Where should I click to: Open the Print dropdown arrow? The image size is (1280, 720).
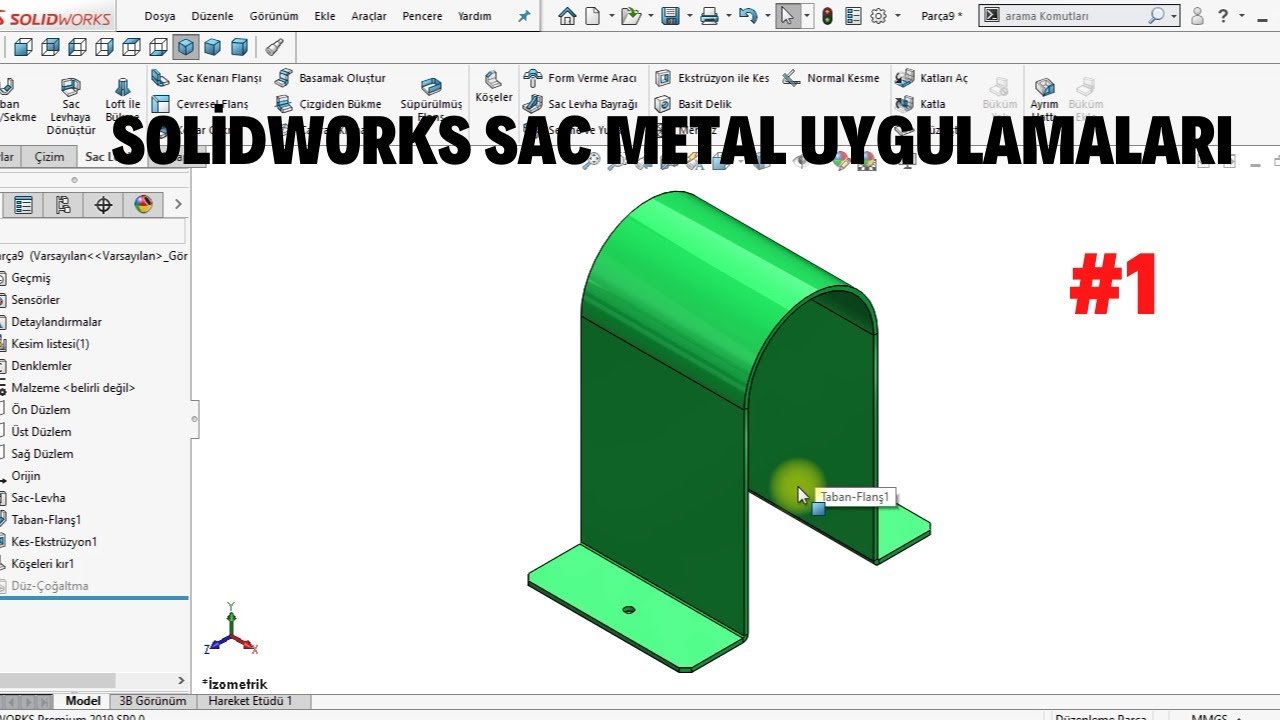coord(727,16)
